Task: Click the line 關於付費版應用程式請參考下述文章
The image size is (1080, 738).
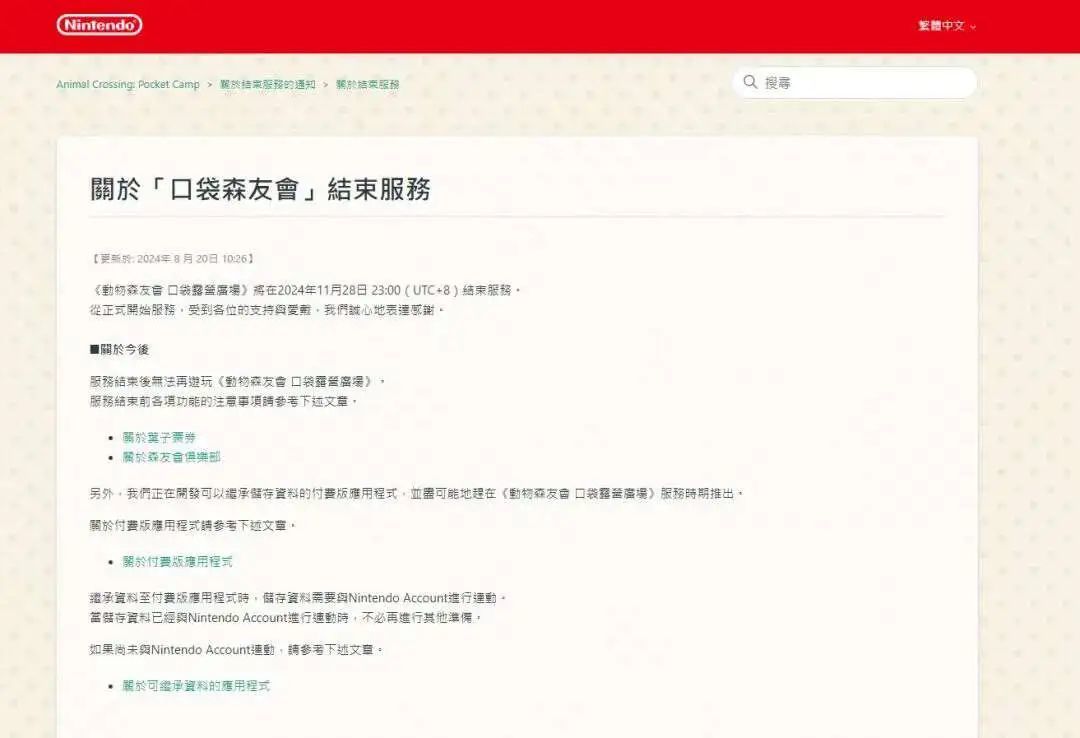Action: click(x=193, y=525)
